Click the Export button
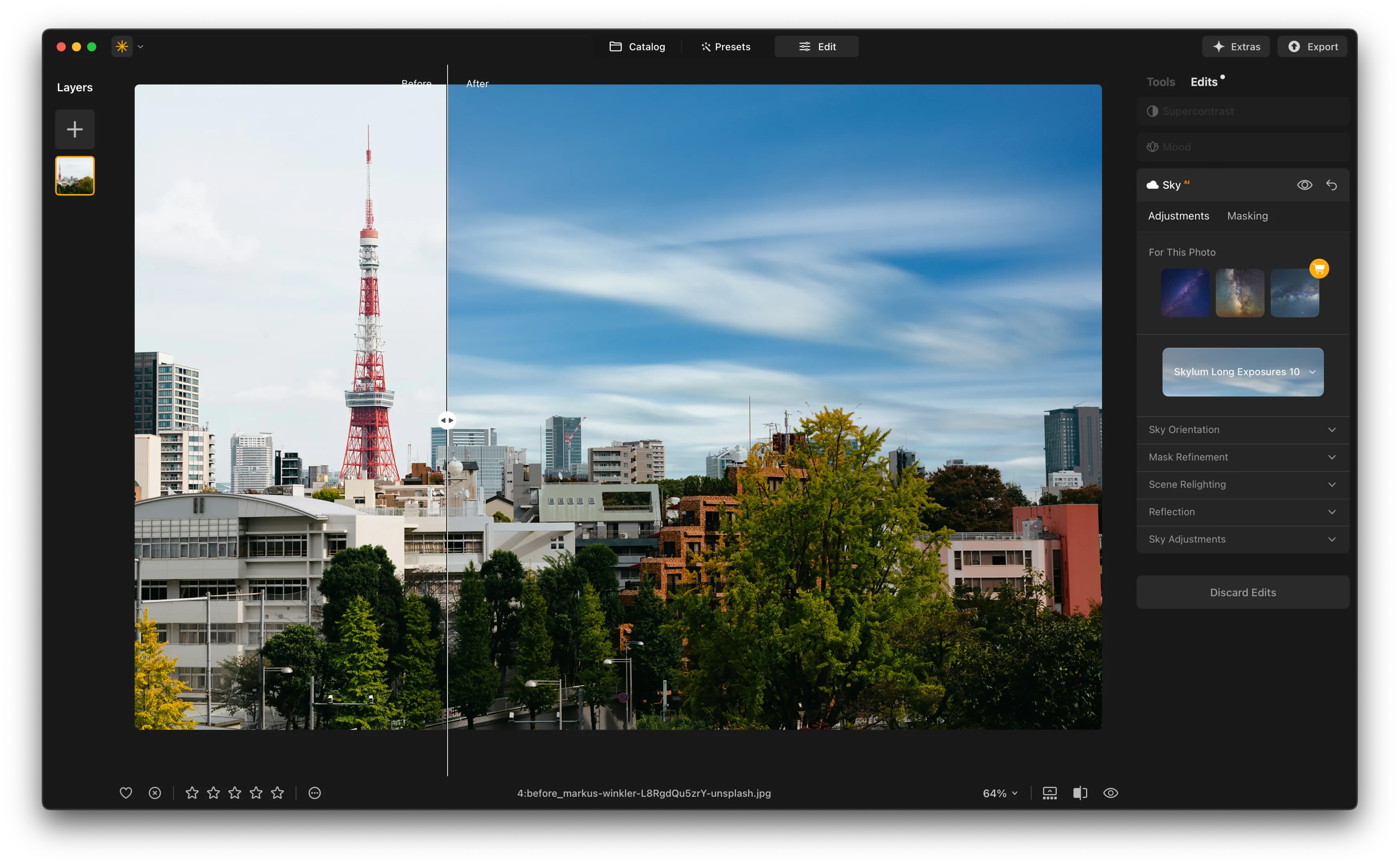1400x866 pixels. (x=1312, y=46)
